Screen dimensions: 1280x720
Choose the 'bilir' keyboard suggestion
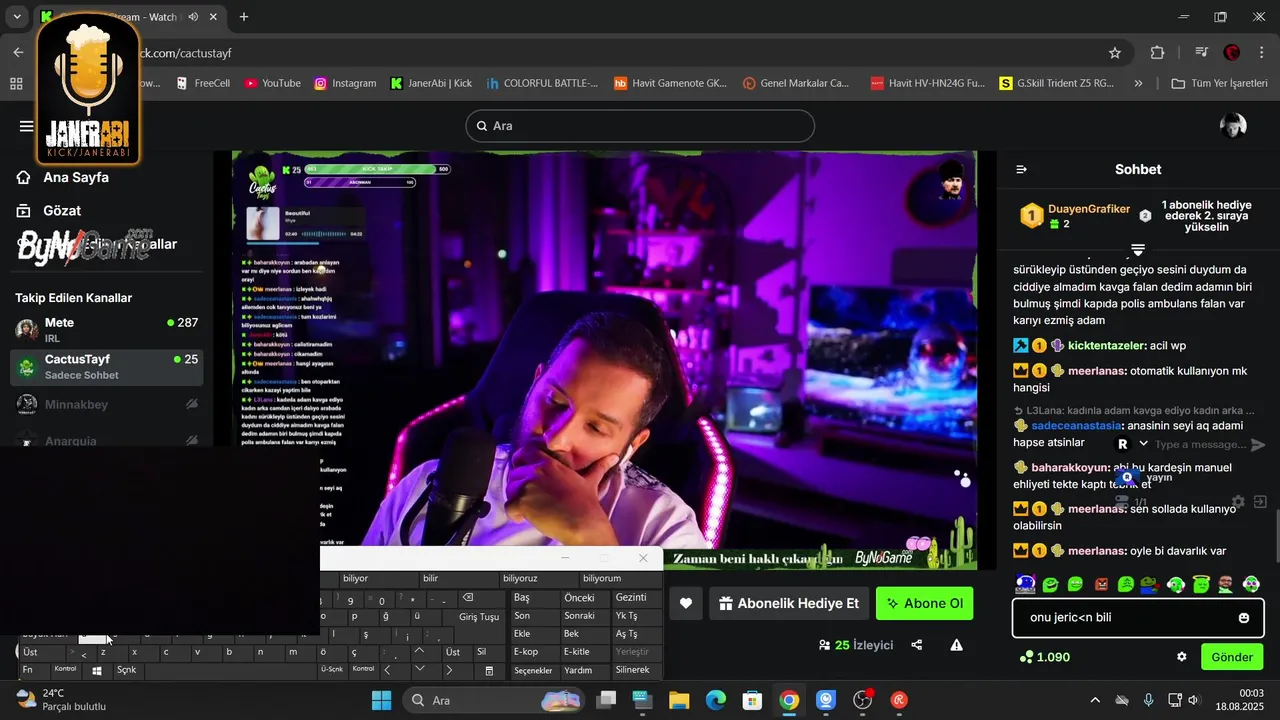coord(460,579)
